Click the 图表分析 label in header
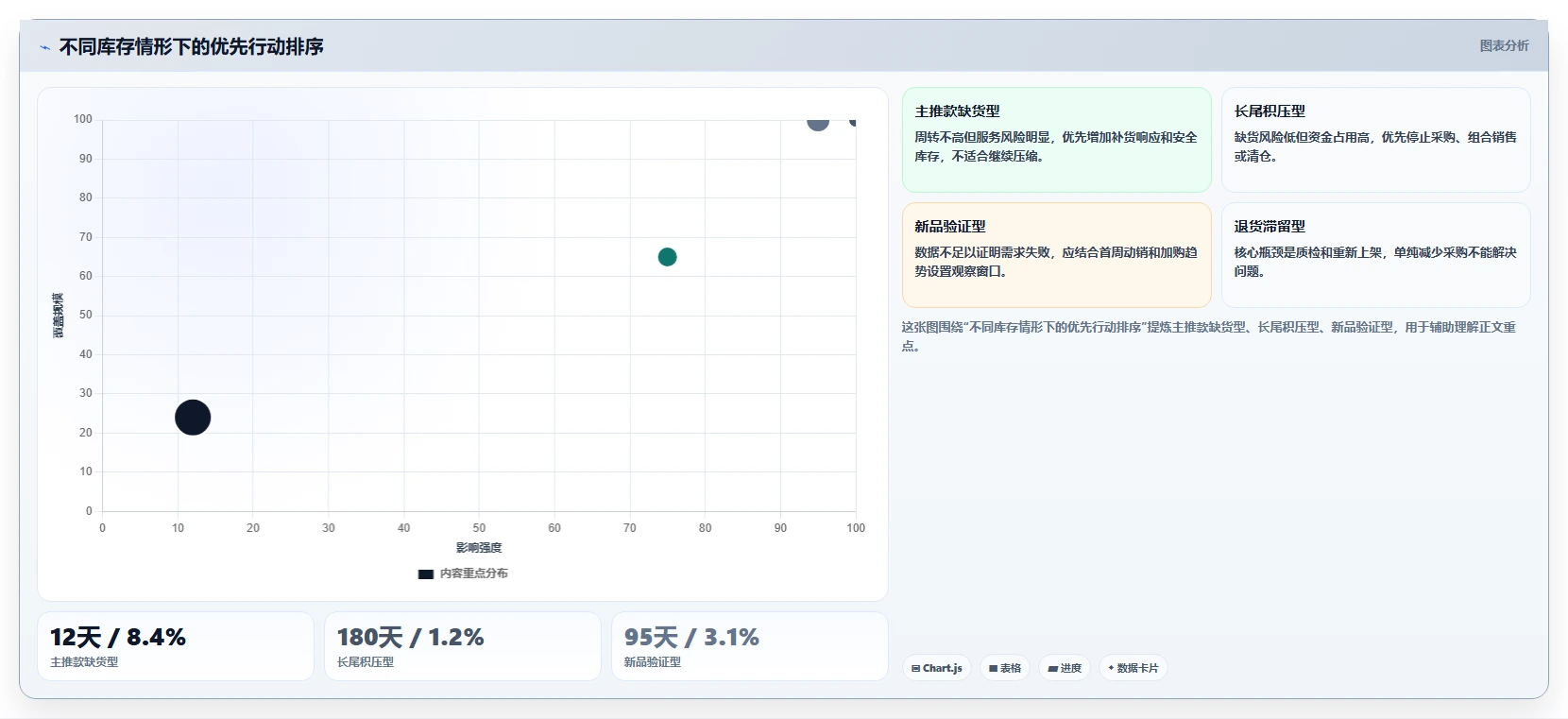Screen dimensions: 1568x719 pos(1504,45)
